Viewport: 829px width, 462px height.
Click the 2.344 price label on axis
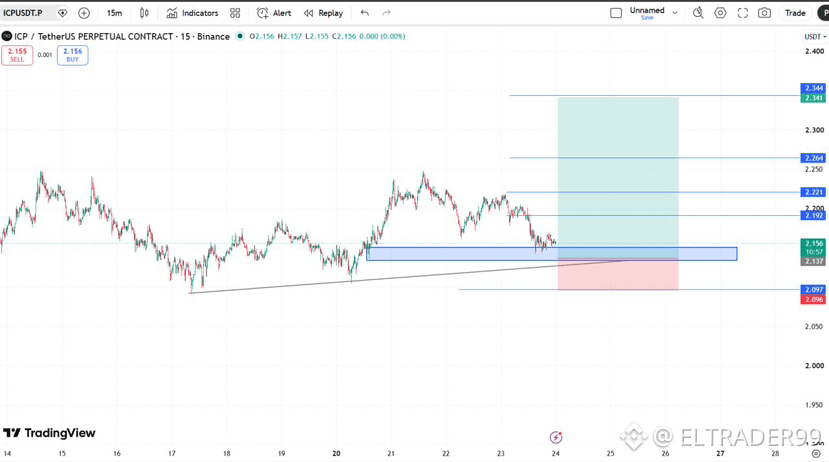click(813, 88)
